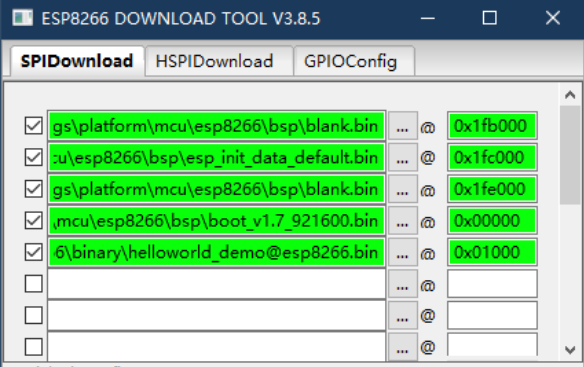584x367 pixels.
Task: Browse for file at address 0x1fb000
Action: click(x=403, y=126)
